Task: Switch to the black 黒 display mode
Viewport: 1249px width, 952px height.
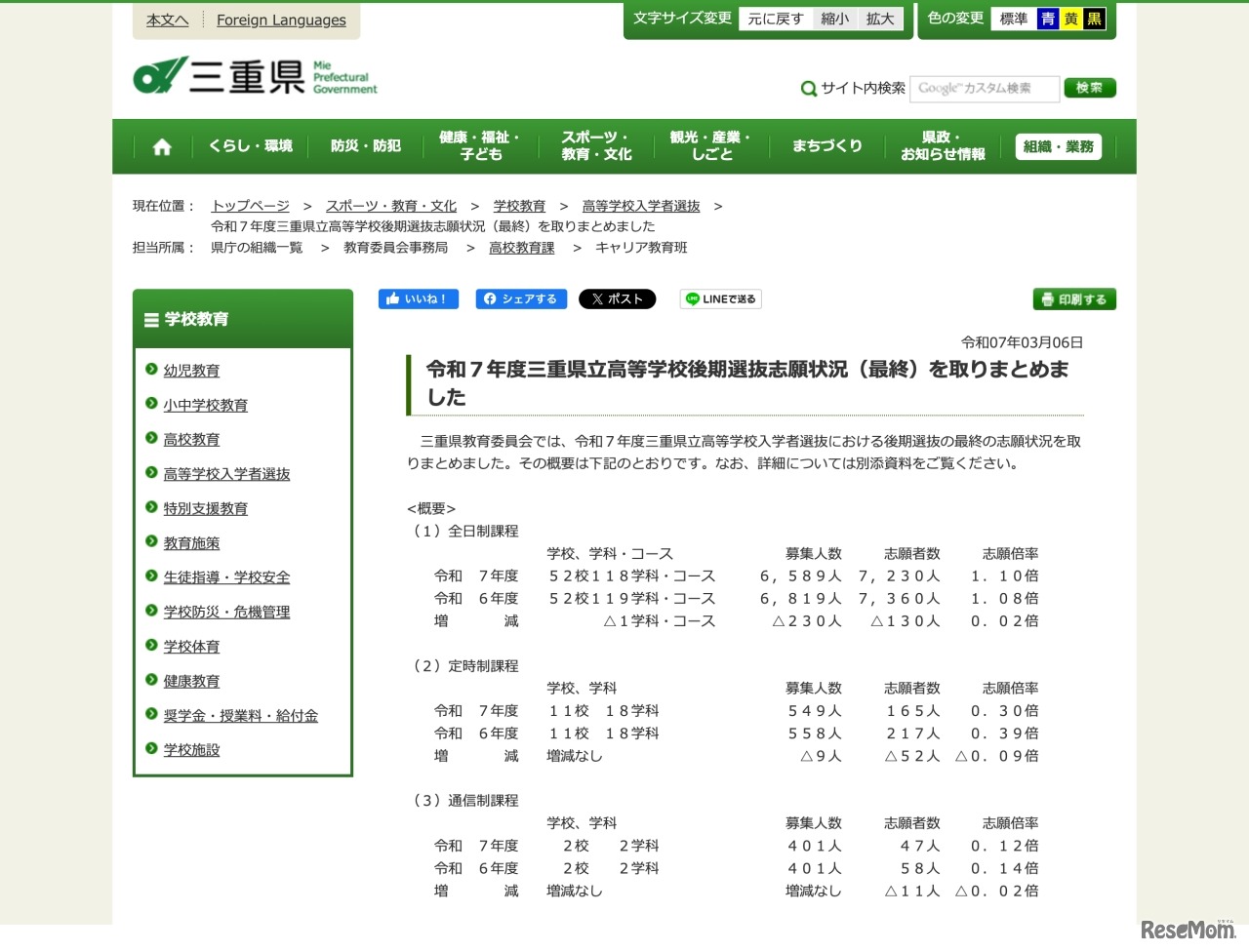Action: click(1095, 18)
